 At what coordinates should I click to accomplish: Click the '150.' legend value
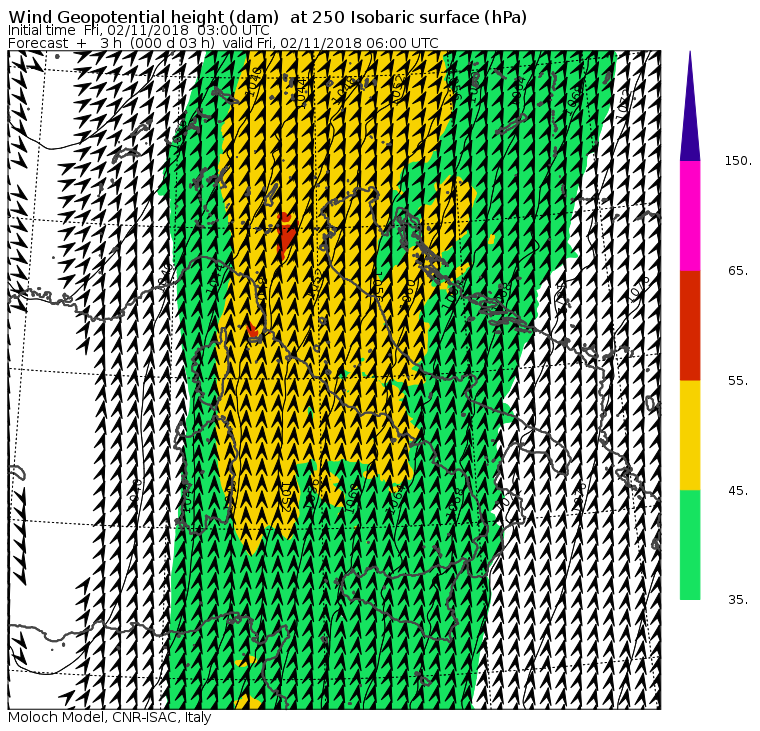[x=738, y=161]
